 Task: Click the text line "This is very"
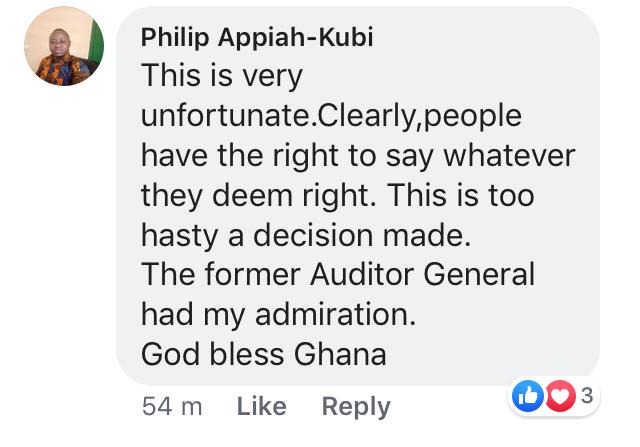click(x=222, y=75)
